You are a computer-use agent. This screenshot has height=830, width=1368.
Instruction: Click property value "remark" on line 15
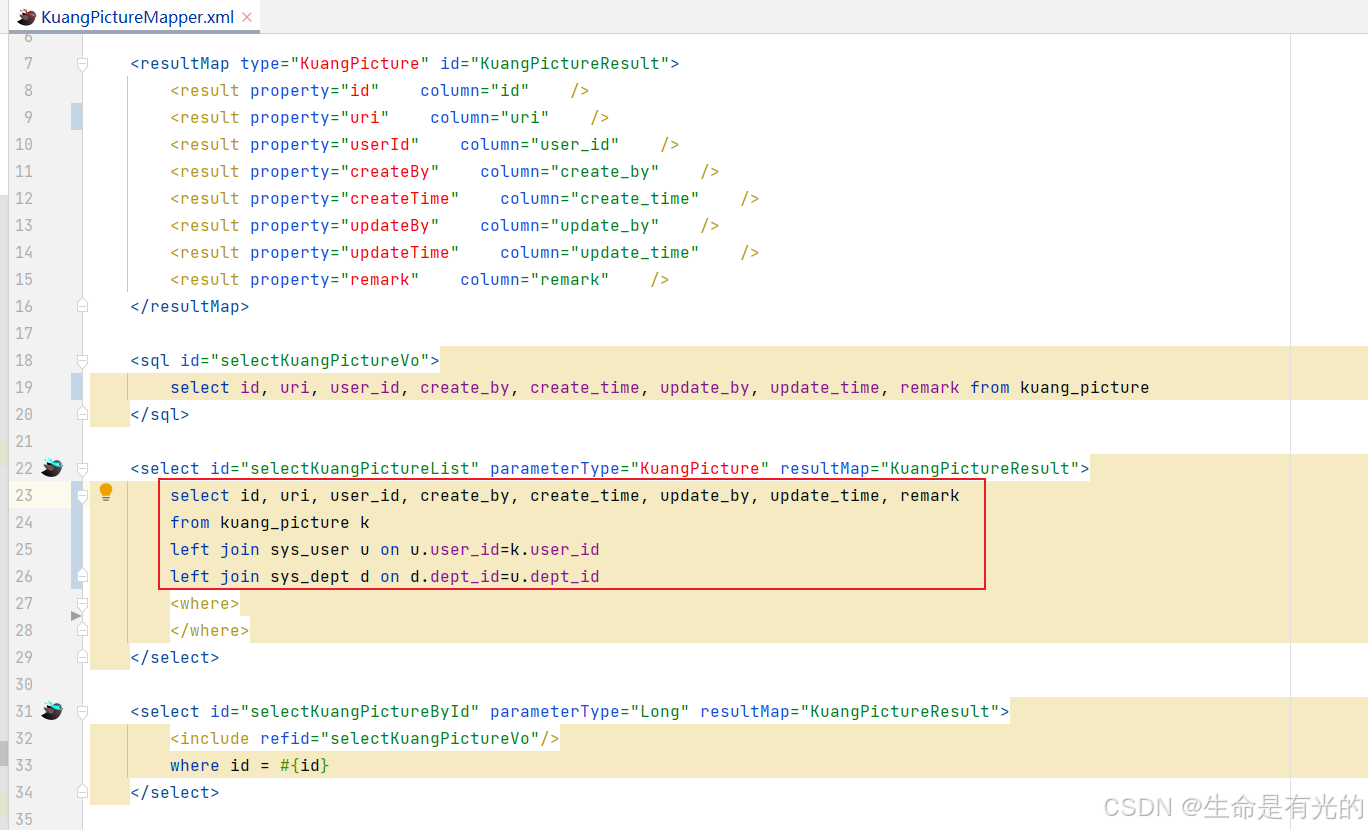[379, 279]
